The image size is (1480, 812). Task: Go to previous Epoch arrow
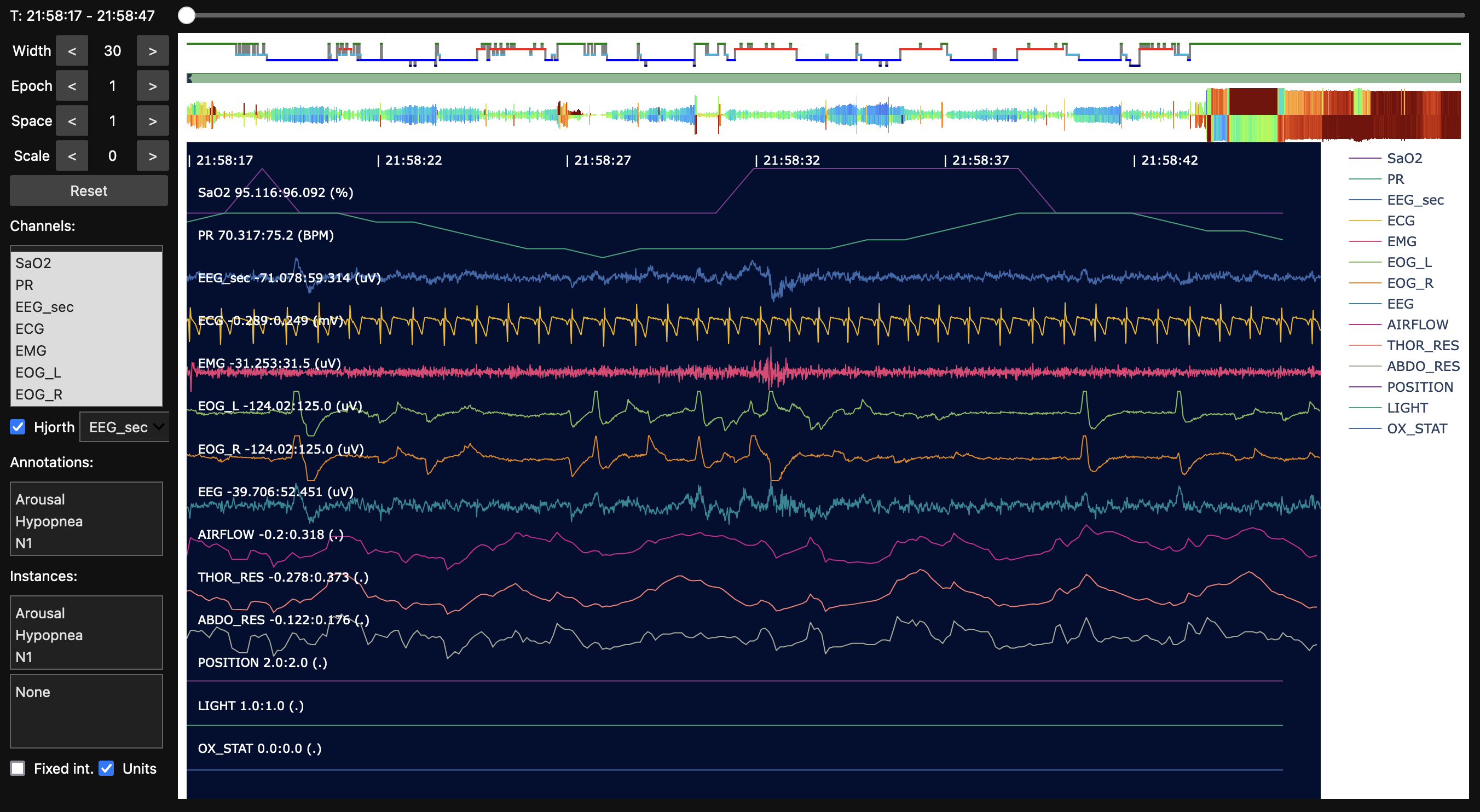tap(72, 86)
